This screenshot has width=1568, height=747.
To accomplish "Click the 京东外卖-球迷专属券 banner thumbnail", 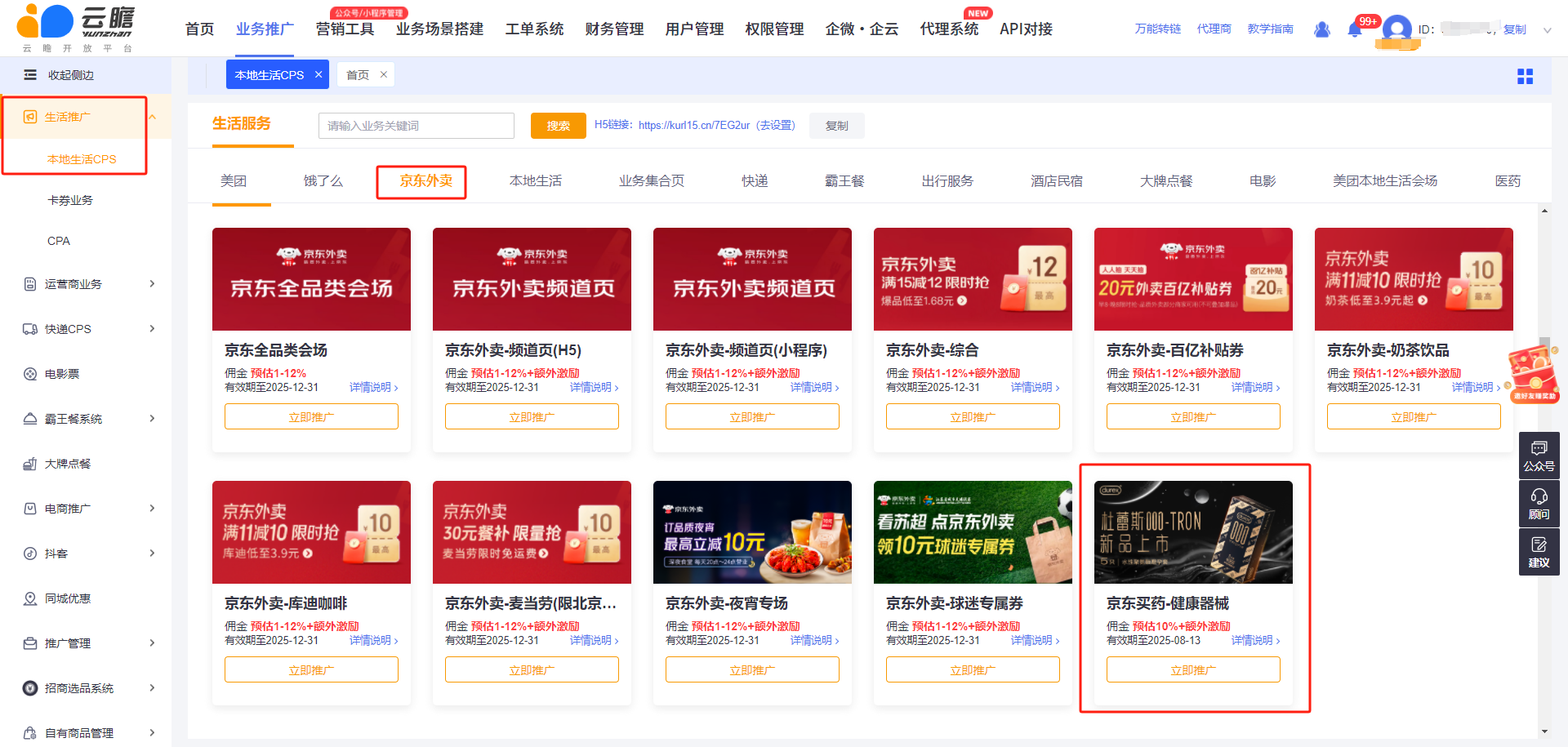I will (x=973, y=532).
